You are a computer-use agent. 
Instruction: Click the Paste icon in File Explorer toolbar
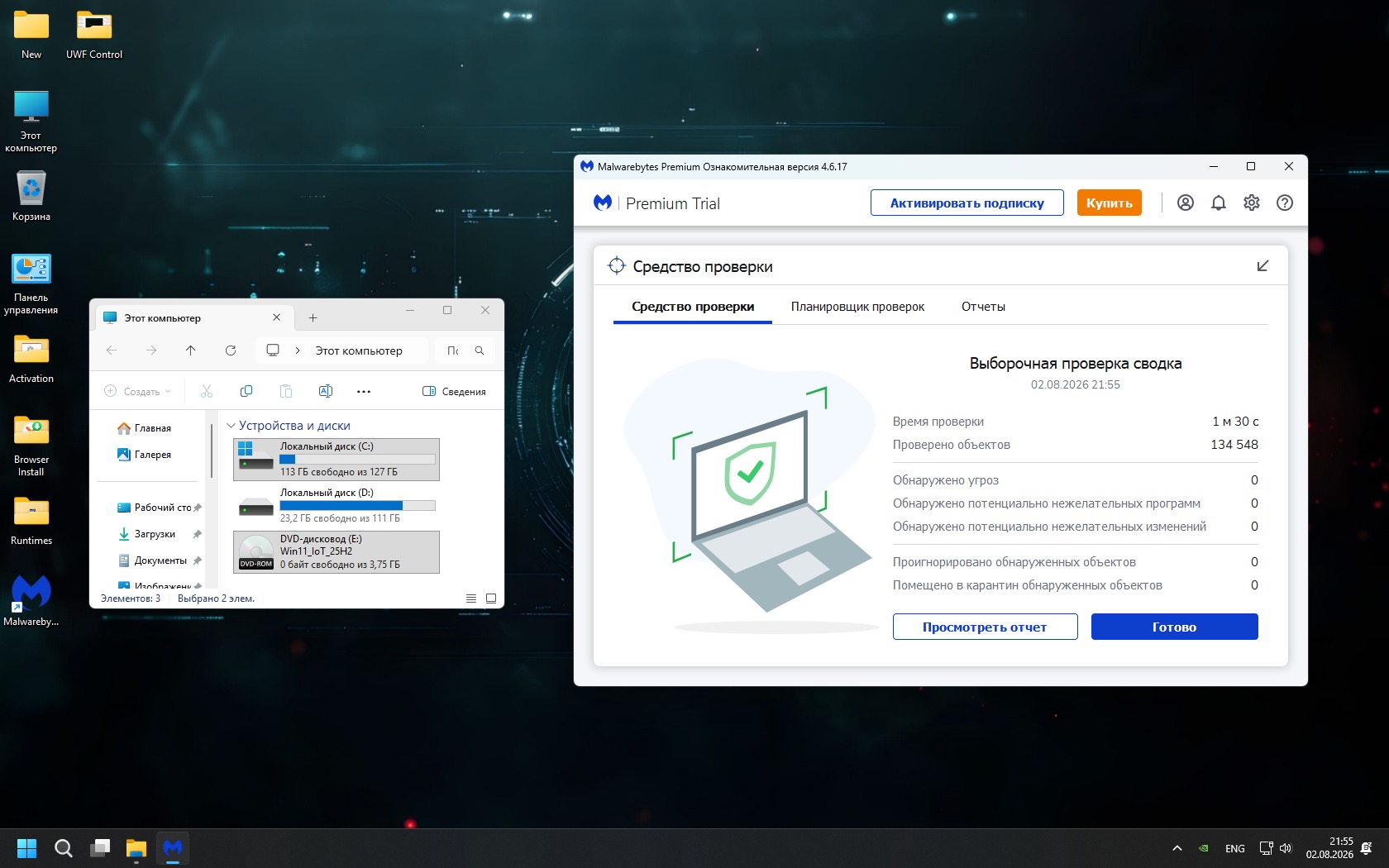[286, 392]
